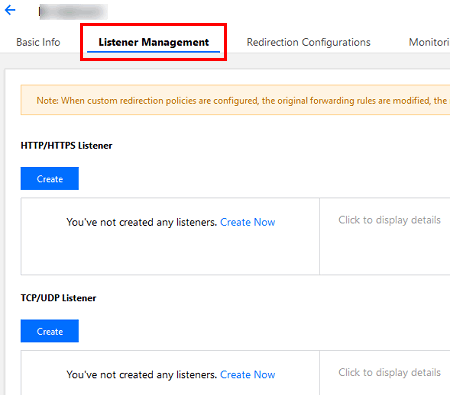Screen dimensions: 450x395
Task: Click the TCP/UDP Listener section heading
Action: 58,298
